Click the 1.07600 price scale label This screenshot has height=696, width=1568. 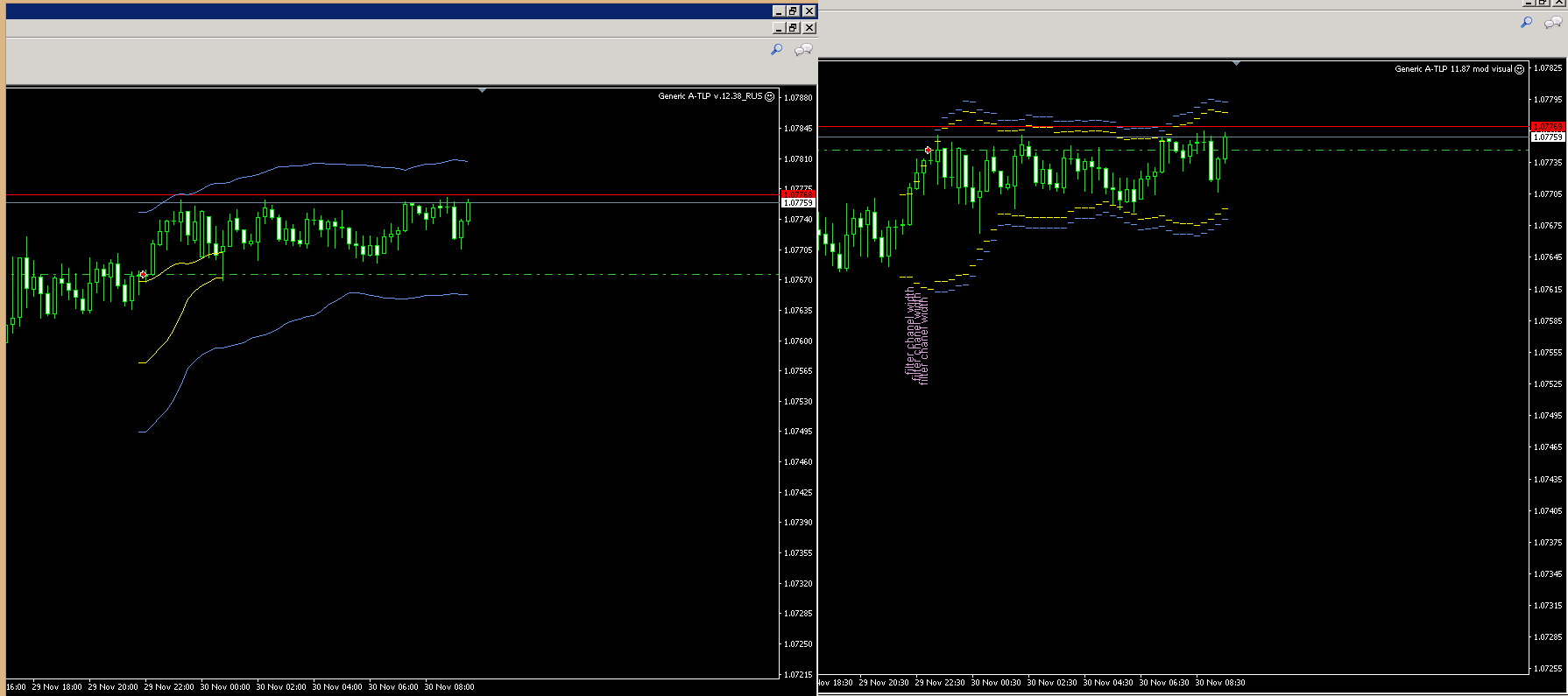point(798,341)
